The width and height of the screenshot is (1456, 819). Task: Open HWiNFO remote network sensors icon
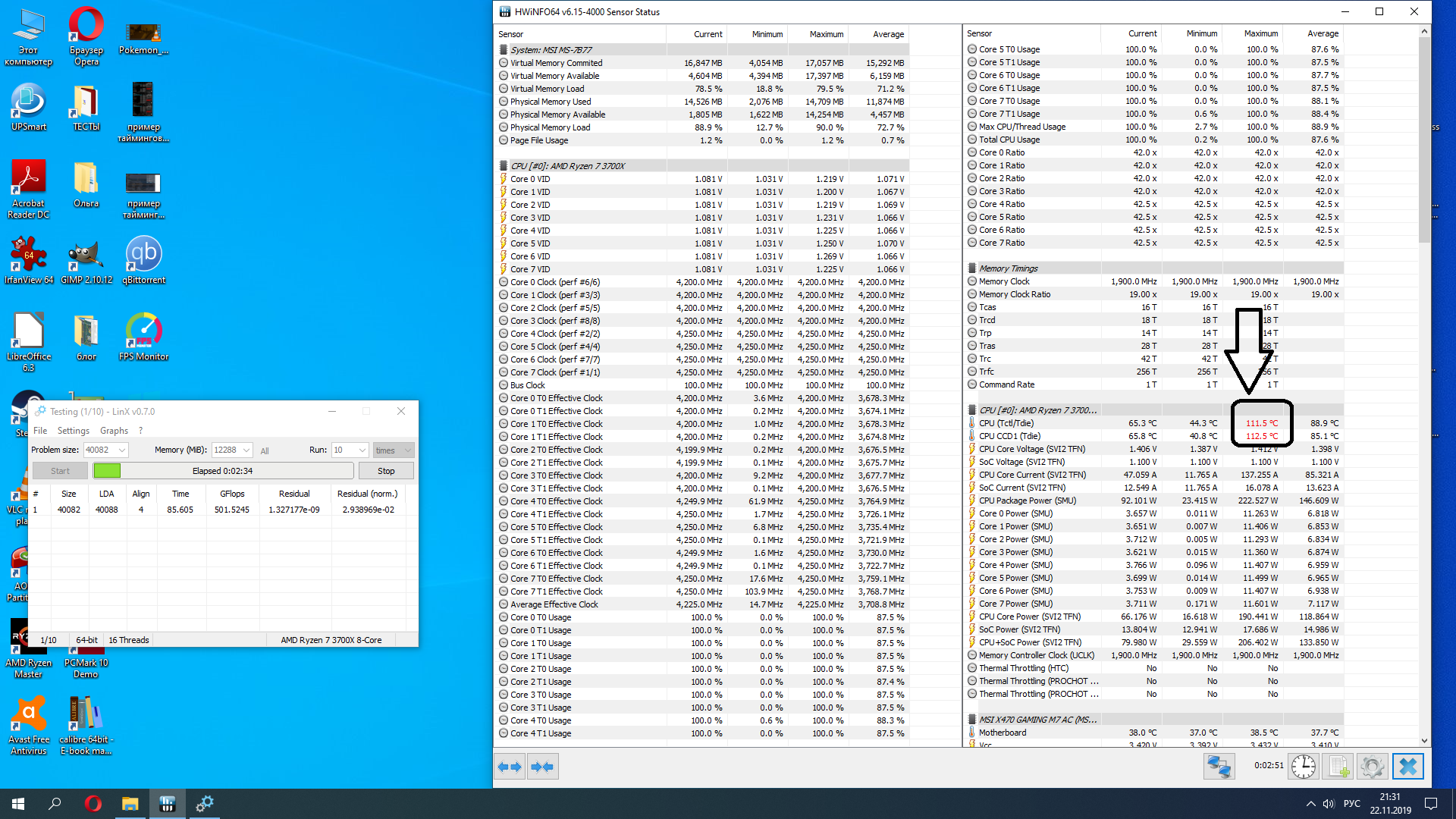point(1219,767)
